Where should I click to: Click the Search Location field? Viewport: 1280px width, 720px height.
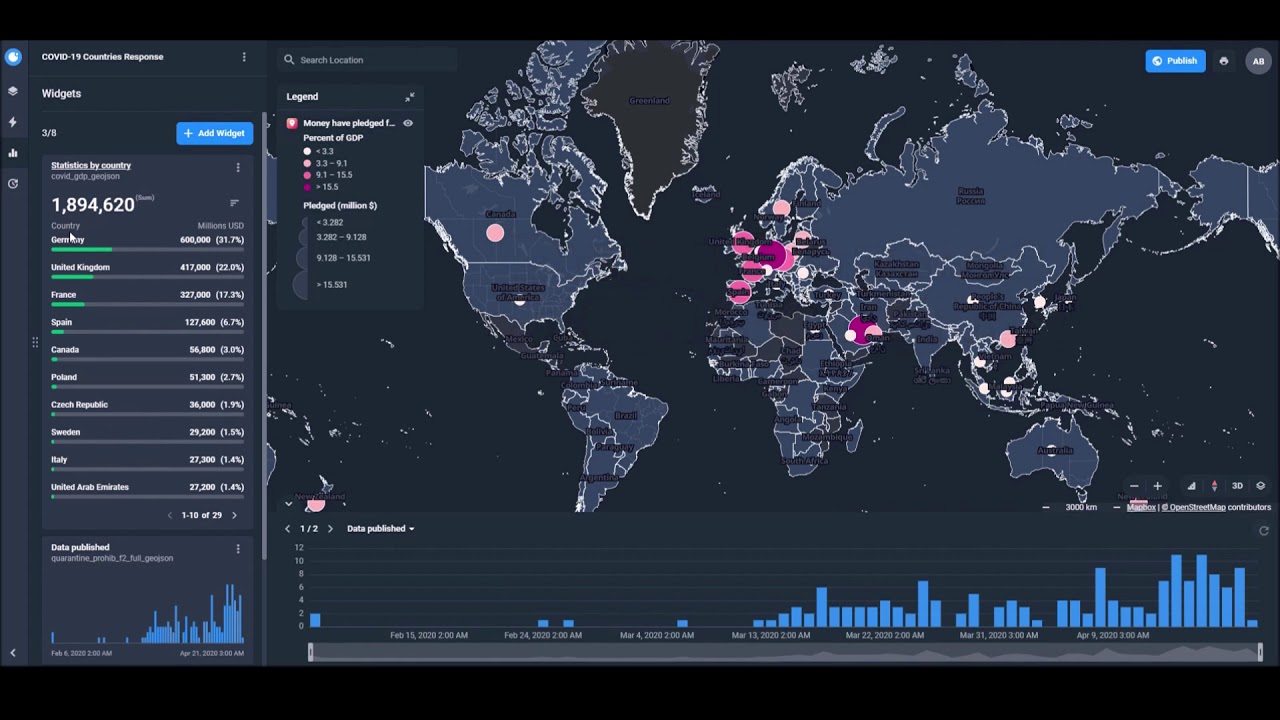tap(368, 60)
